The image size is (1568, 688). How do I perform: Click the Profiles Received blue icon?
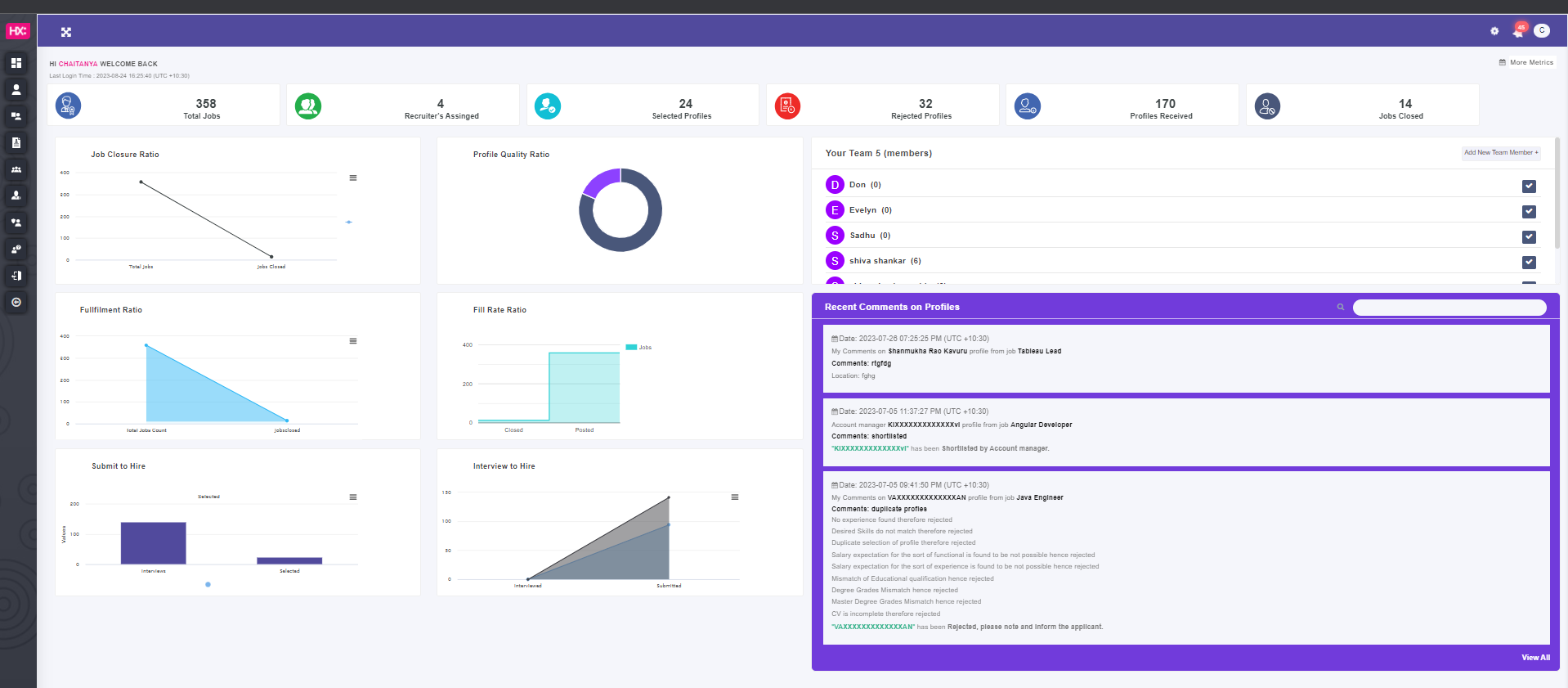pyautogui.click(x=1028, y=106)
